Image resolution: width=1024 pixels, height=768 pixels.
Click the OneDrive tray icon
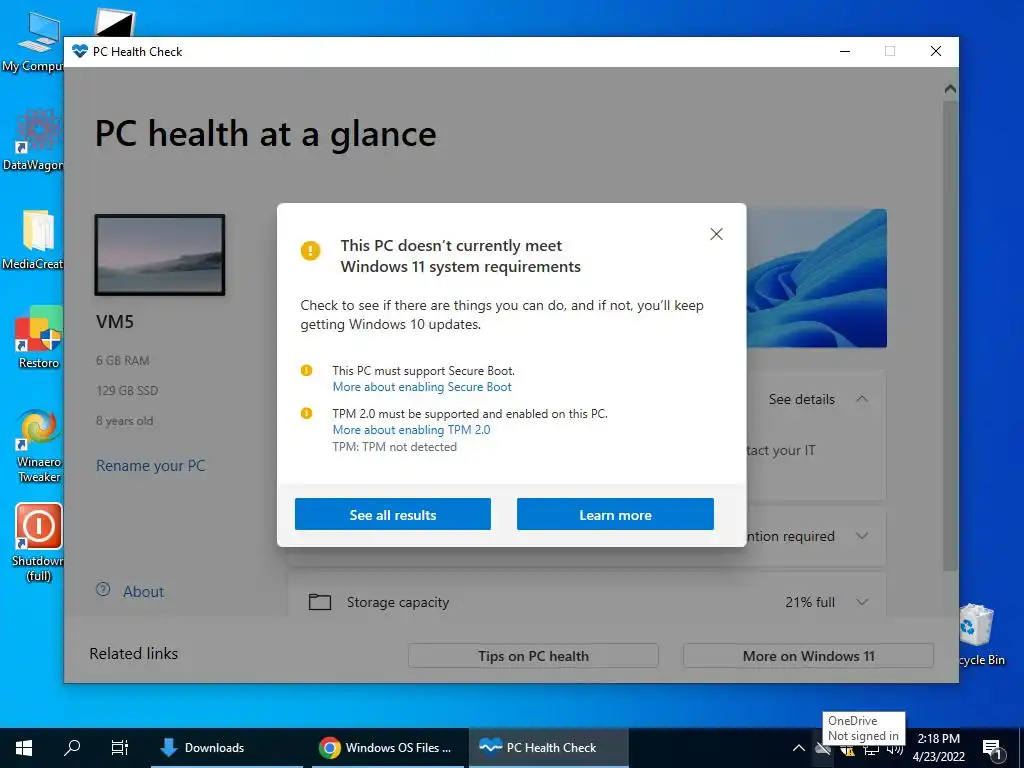click(823, 748)
